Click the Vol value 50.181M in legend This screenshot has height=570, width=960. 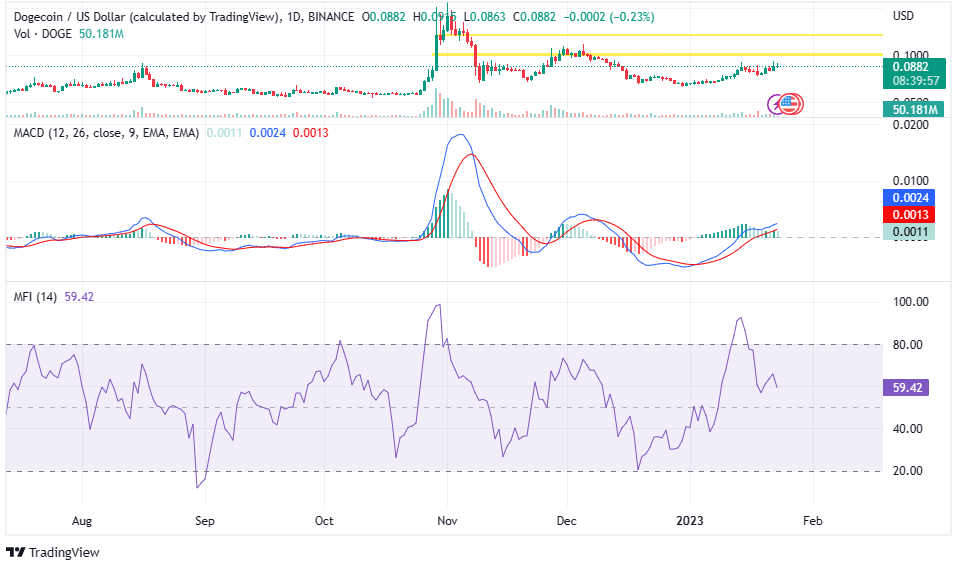click(x=101, y=34)
